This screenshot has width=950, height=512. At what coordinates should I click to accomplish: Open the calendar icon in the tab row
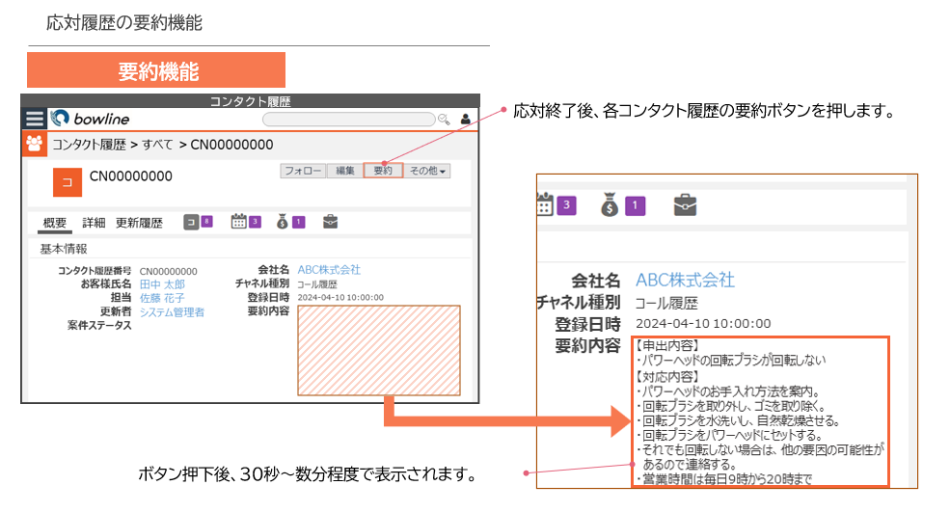point(239,222)
